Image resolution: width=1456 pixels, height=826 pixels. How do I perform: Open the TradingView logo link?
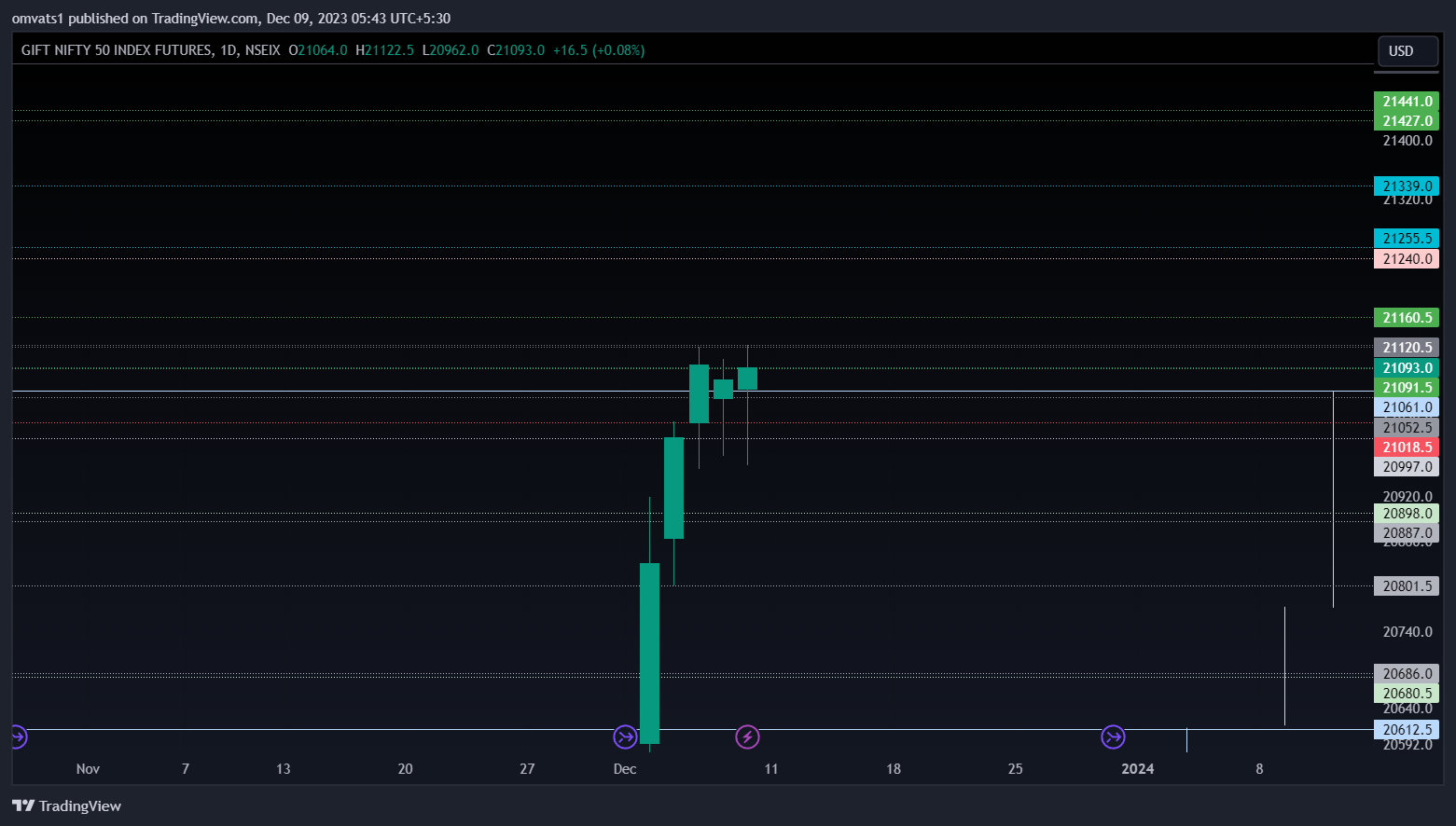tap(66, 805)
